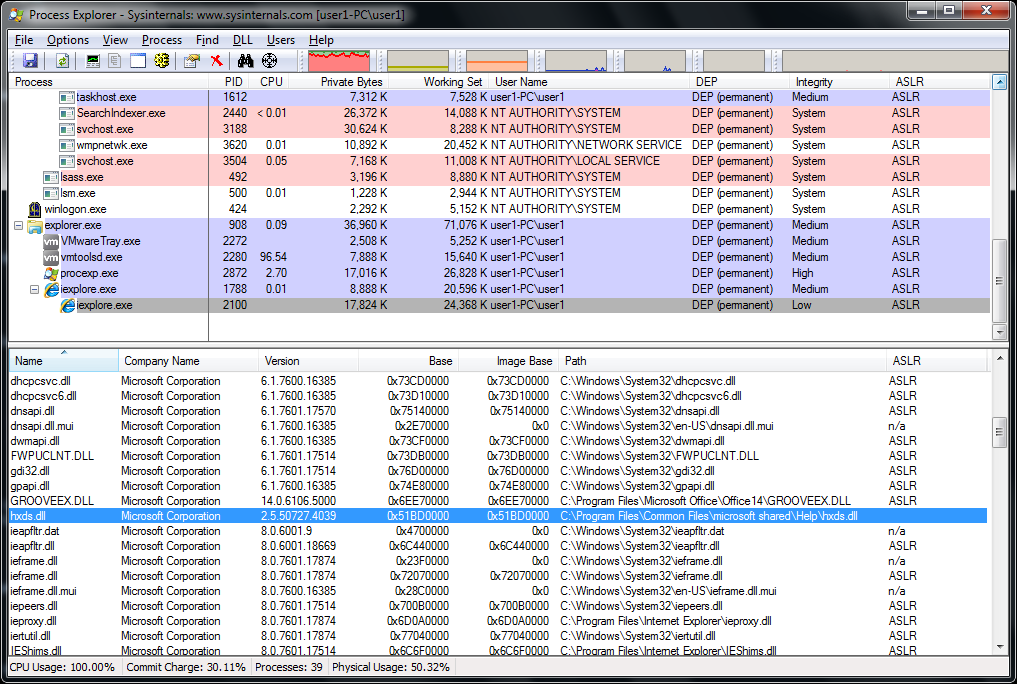
Task: Collapse the iexplore.exe 1788 subtree
Action: coord(34,290)
